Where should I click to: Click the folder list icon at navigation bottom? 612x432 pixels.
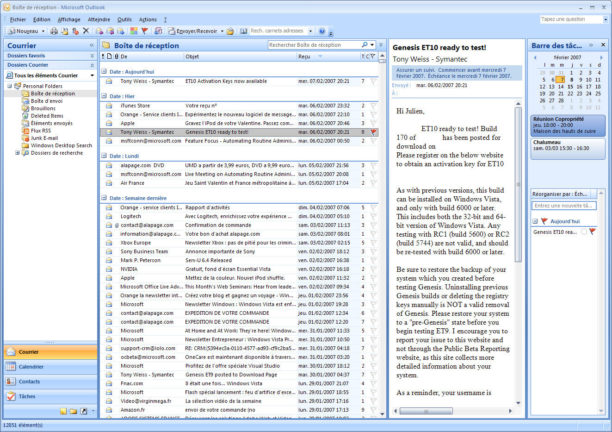[x=73, y=411]
